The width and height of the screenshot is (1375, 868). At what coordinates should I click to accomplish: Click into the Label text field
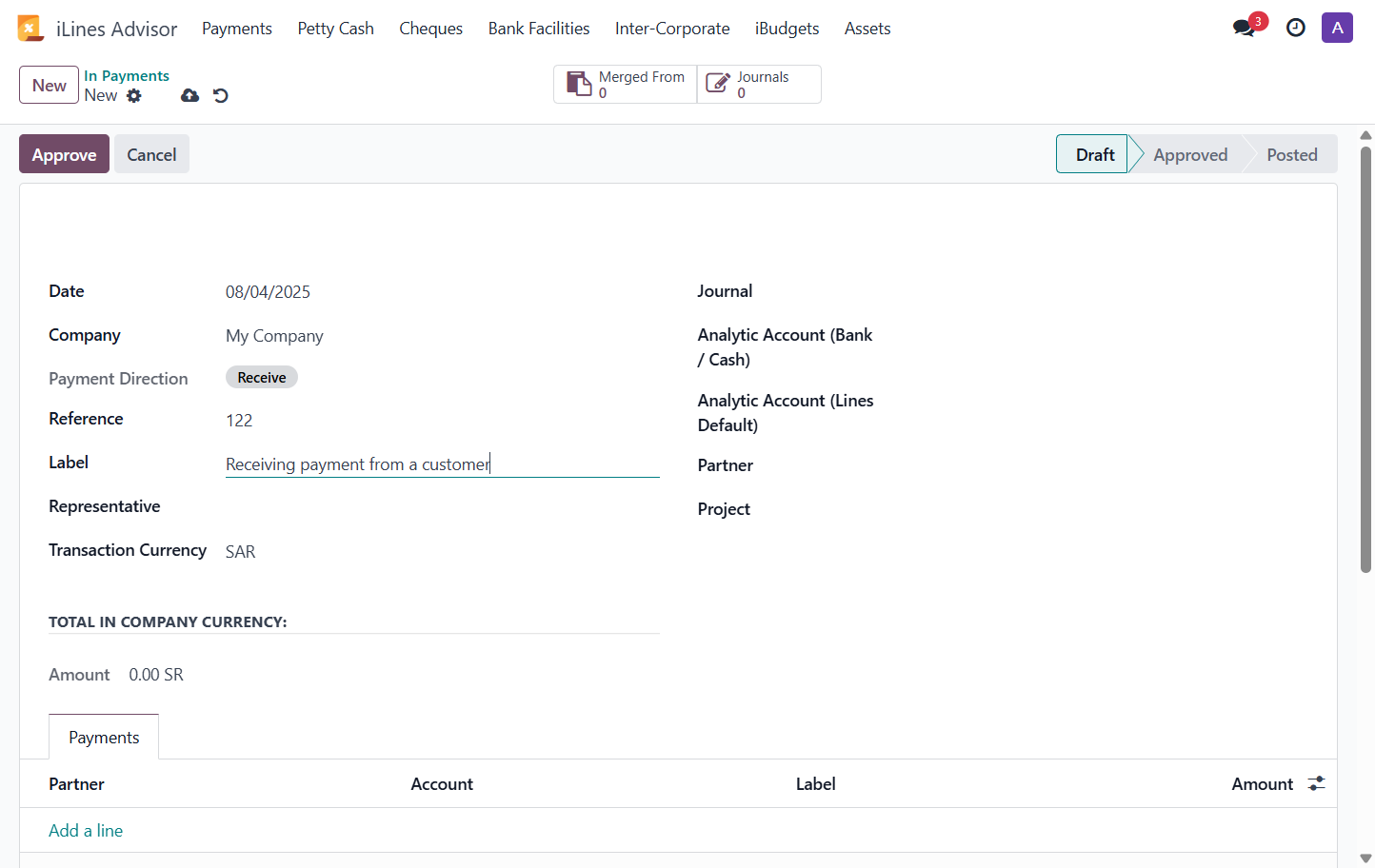(x=442, y=464)
